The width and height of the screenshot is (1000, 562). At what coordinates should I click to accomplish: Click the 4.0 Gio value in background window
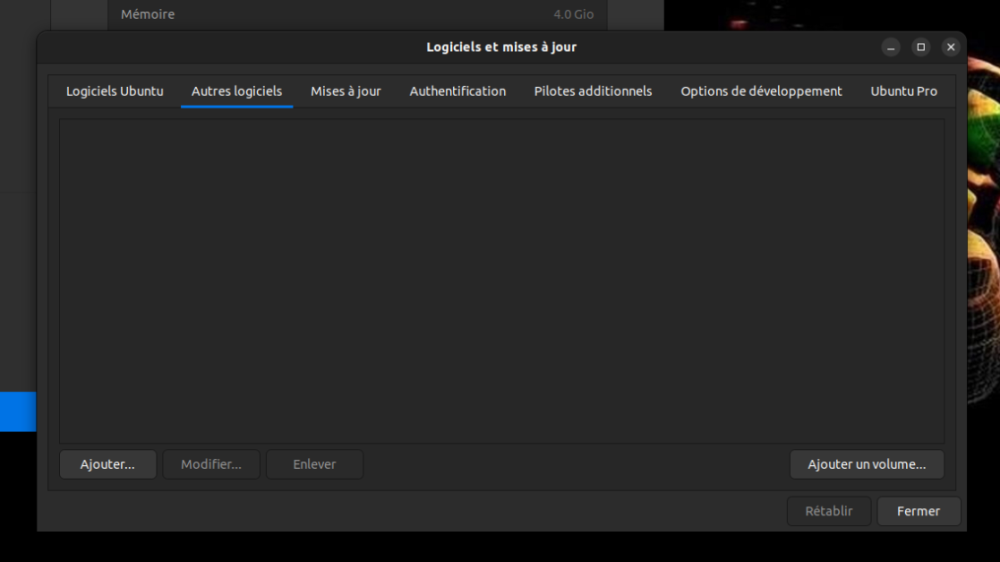click(573, 14)
